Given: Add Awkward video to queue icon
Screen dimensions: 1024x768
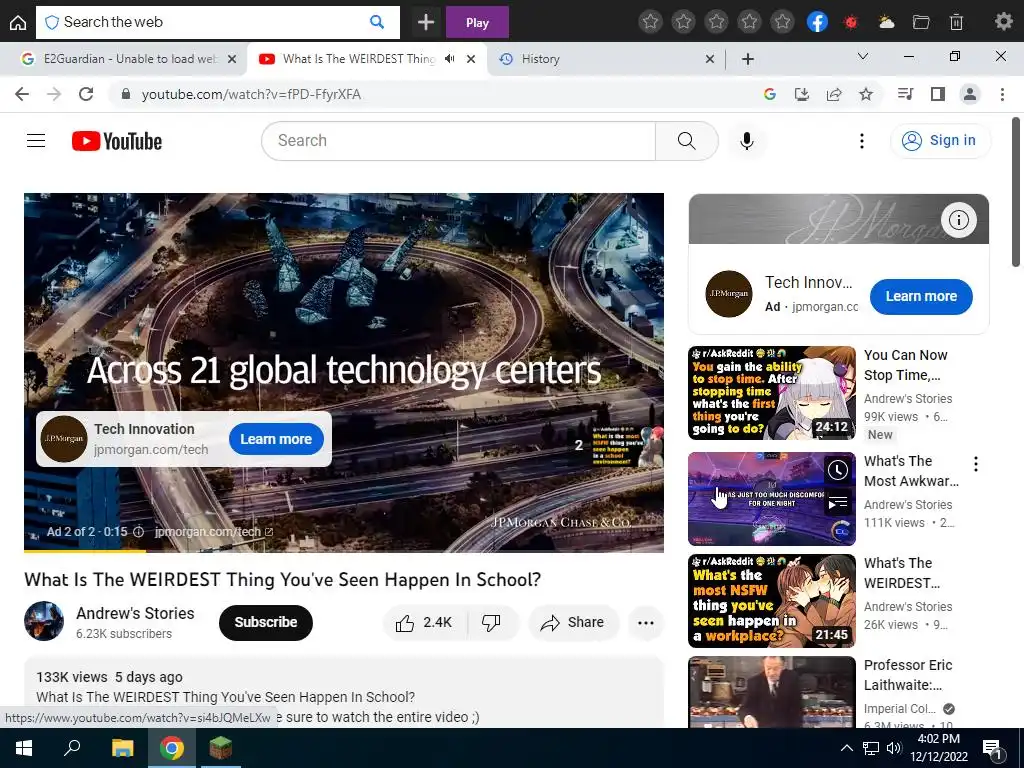Looking at the screenshot, I should [x=838, y=503].
